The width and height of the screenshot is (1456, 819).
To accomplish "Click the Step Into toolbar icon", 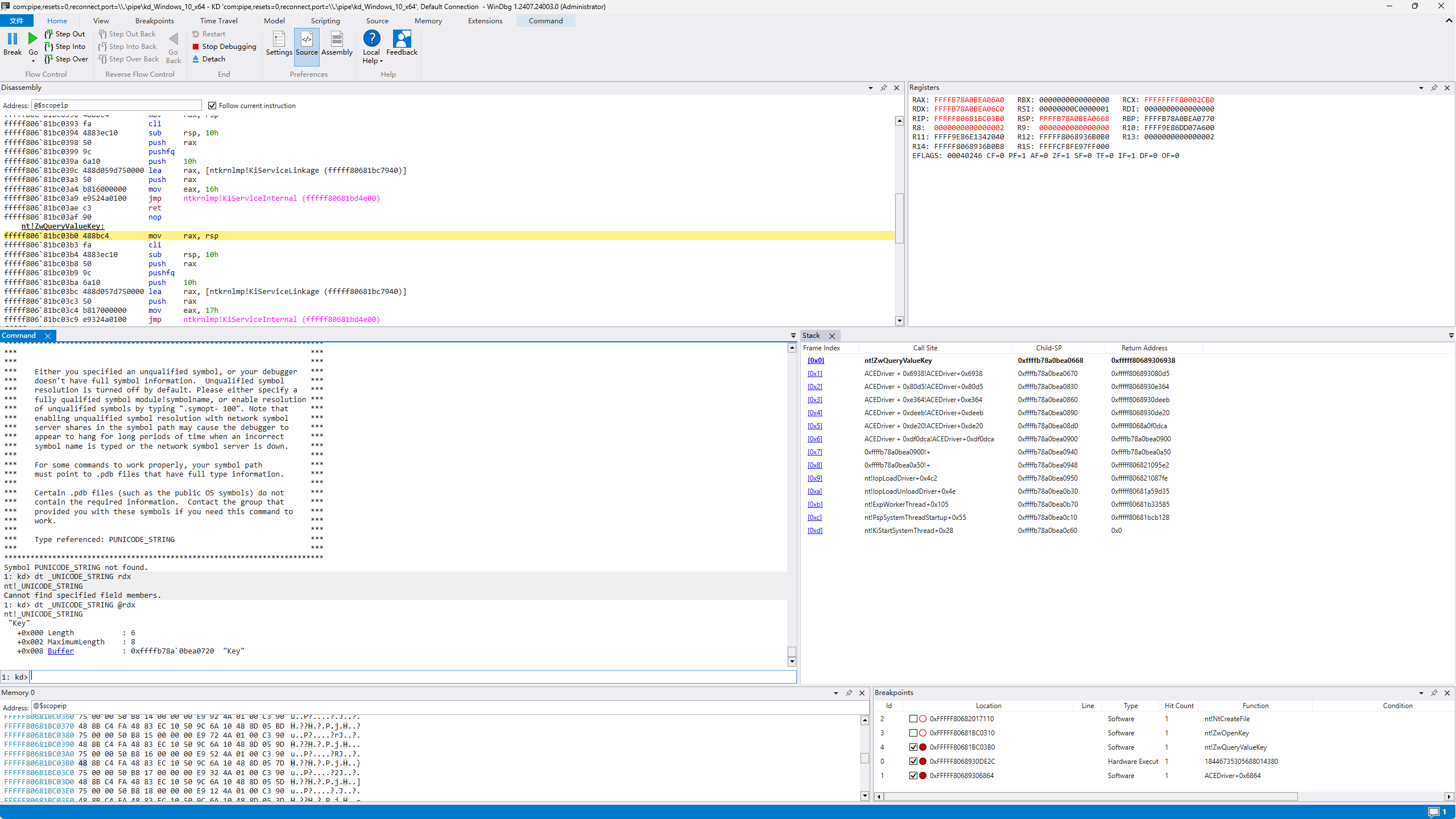I will coord(49,47).
